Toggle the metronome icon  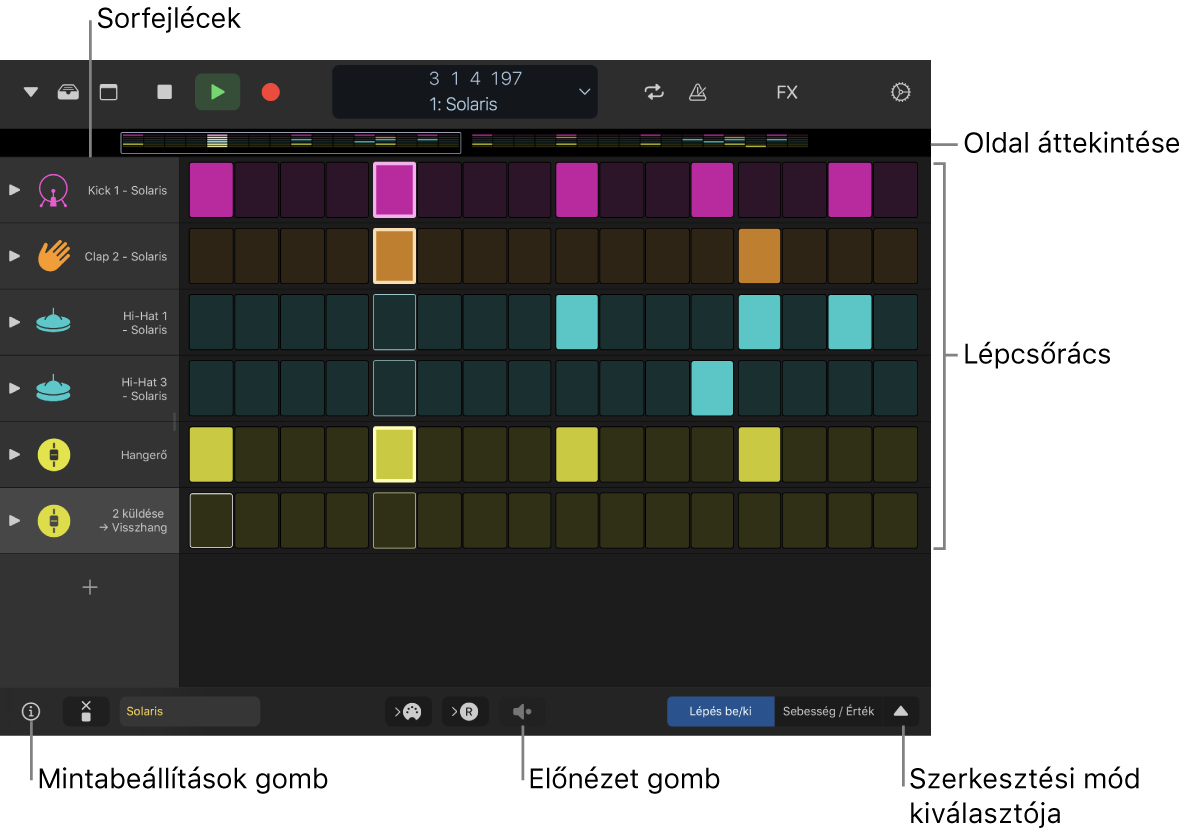698,93
